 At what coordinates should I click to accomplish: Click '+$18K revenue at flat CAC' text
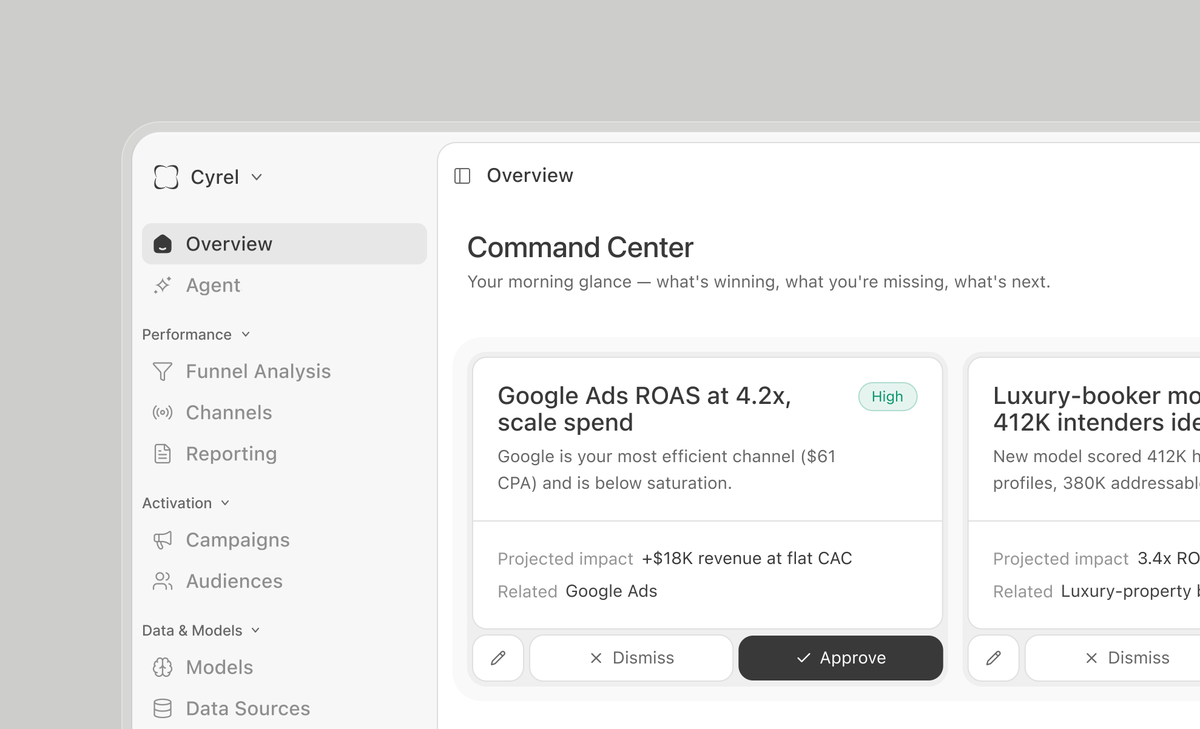pos(747,558)
